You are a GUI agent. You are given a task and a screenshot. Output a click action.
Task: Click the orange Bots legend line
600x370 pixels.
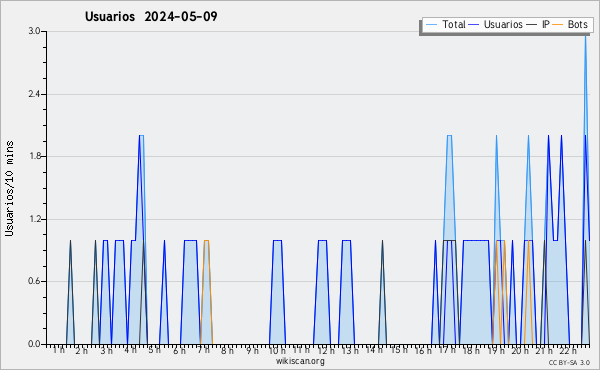[558, 25]
